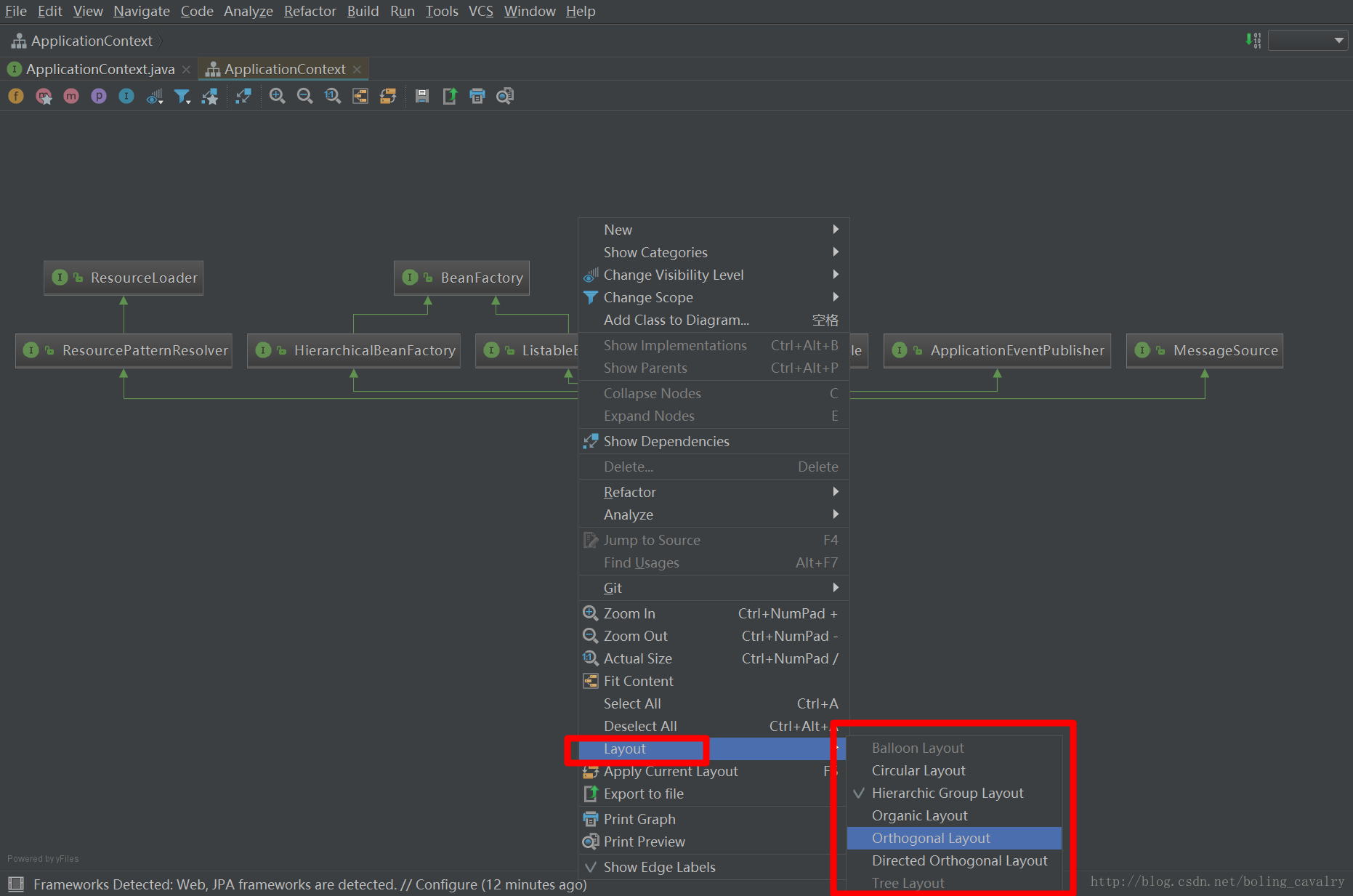The image size is (1353, 896).
Task: Click status bar tool window toggle icon
Action: click(x=16, y=884)
